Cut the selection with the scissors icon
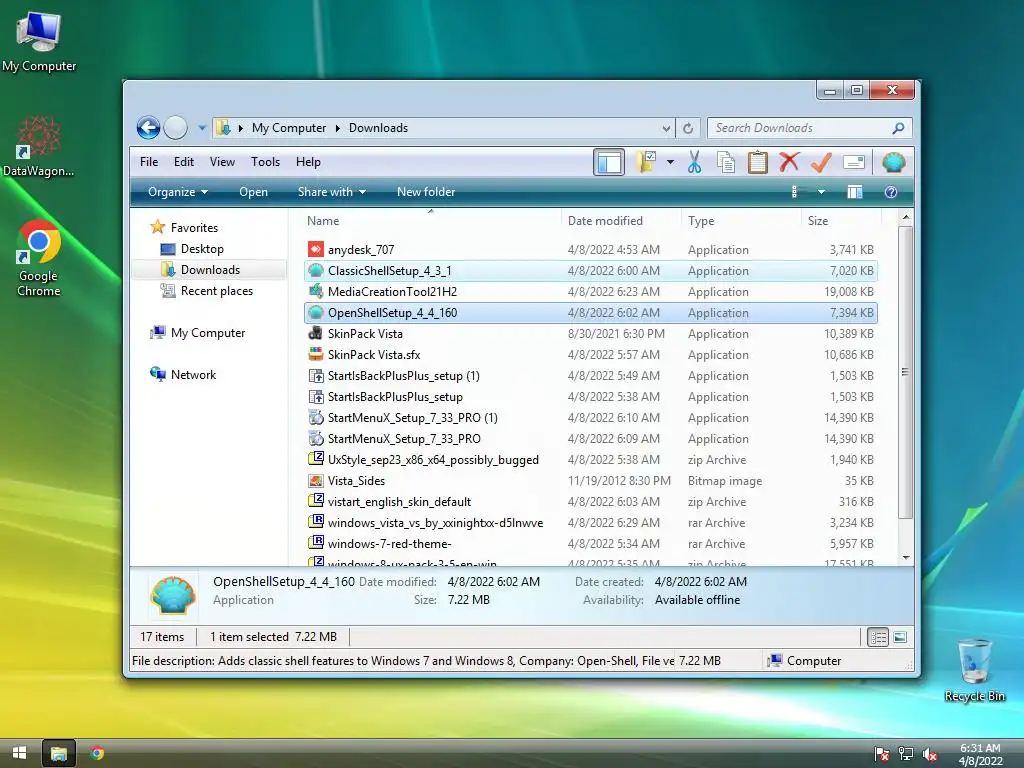This screenshot has height=768, width=1024. [694, 162]
